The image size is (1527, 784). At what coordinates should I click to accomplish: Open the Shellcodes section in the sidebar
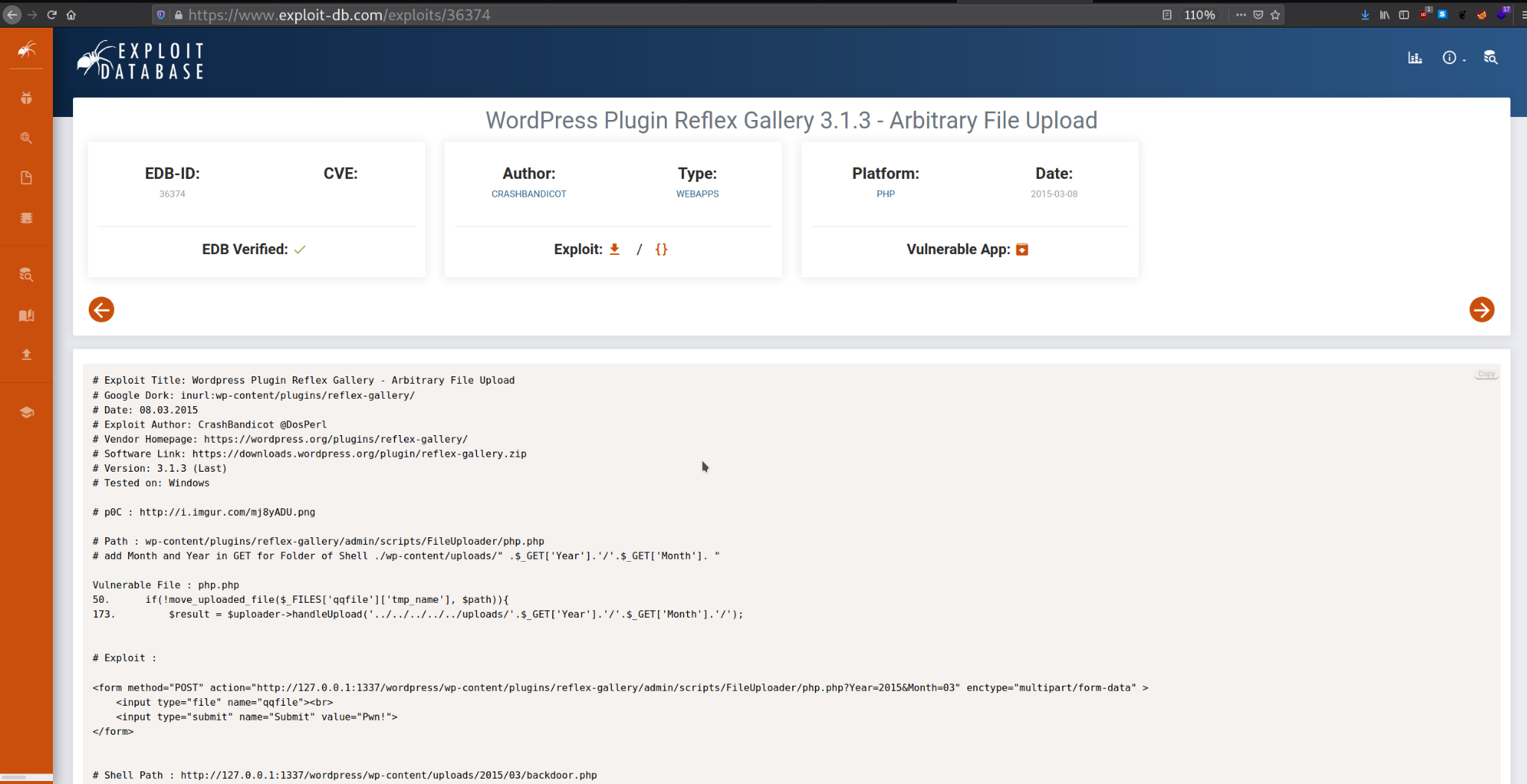point(27,218)
